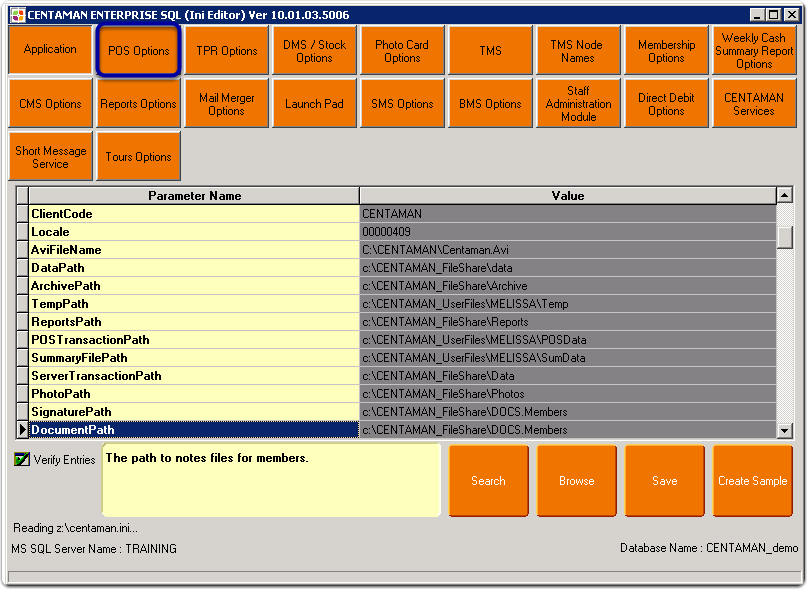Select the POS Options tab
Screen dimensions: 807x589
pos(138,50)
